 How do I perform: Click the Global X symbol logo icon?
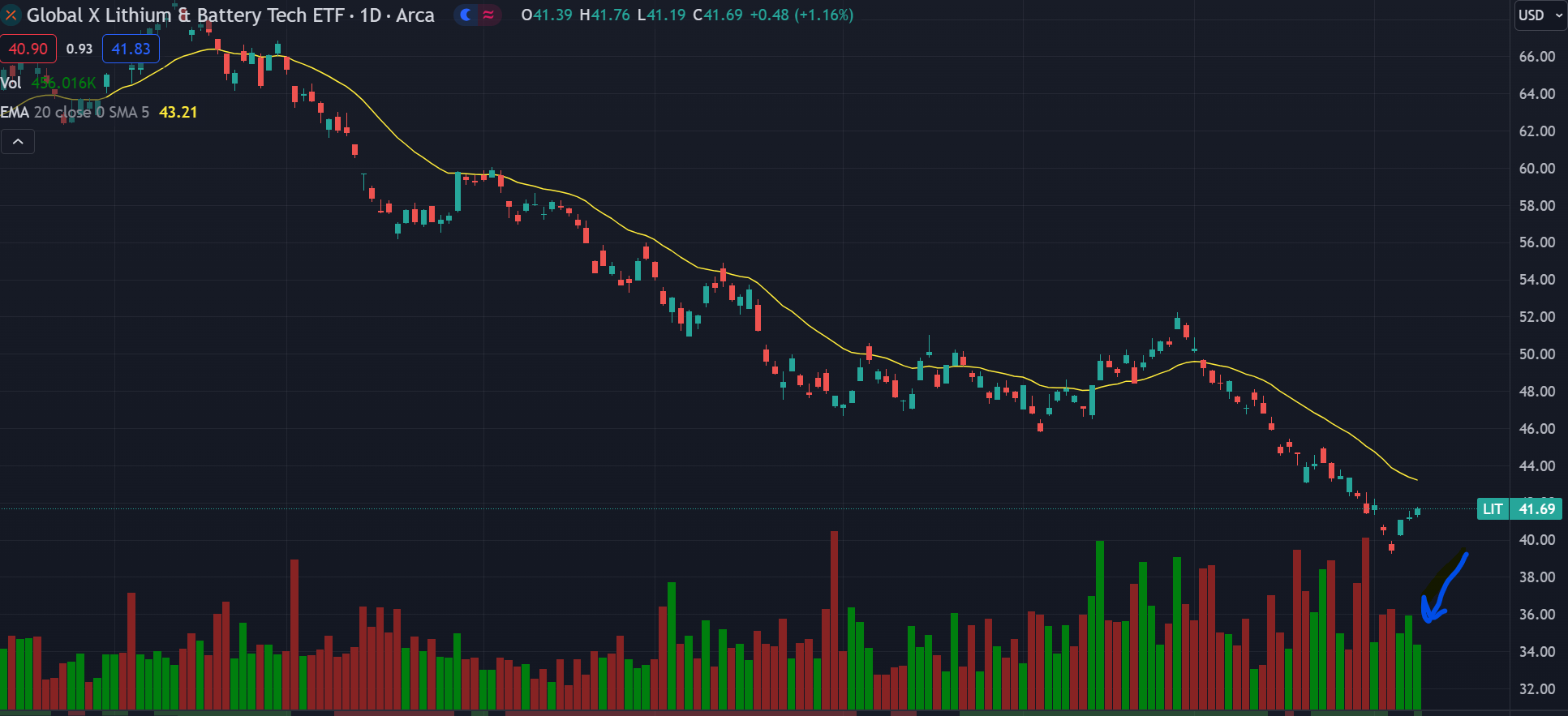pyautogui.click(x=11, y=15)
